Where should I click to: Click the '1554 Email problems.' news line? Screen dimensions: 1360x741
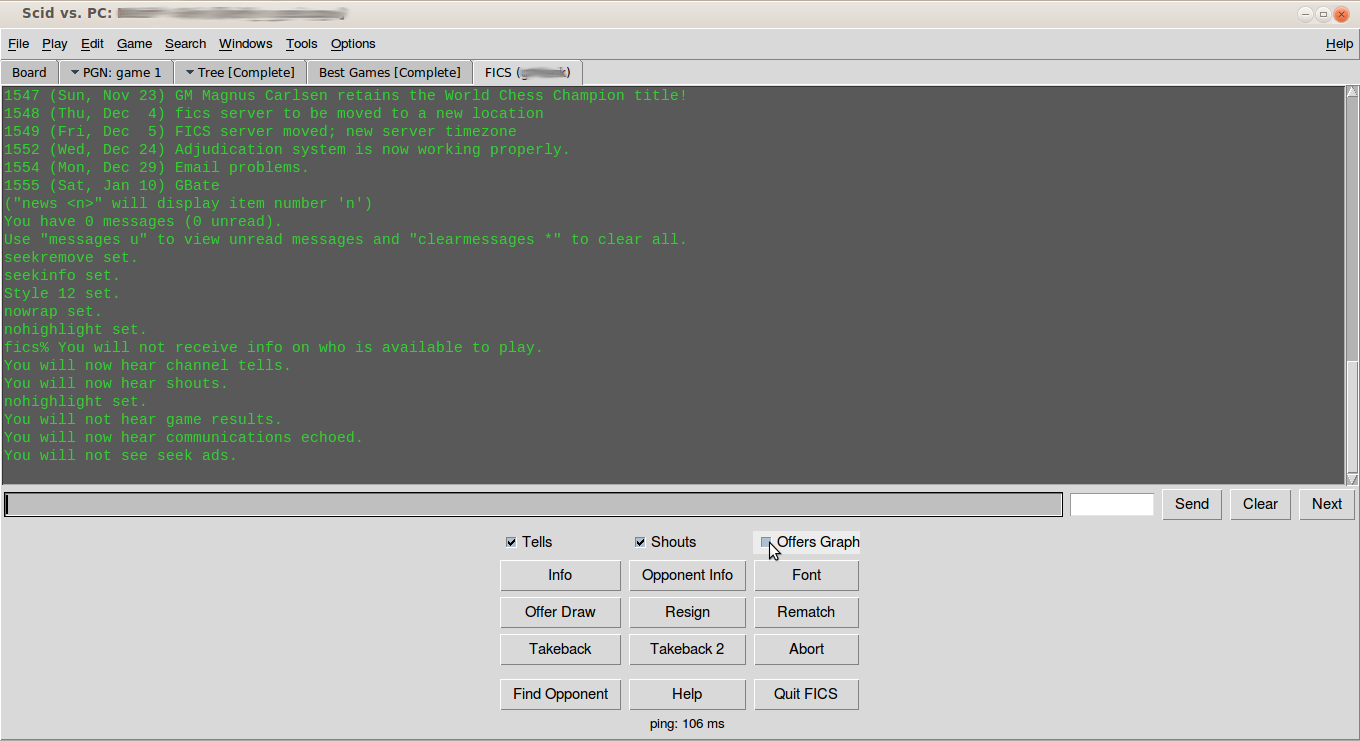[156, 168]
